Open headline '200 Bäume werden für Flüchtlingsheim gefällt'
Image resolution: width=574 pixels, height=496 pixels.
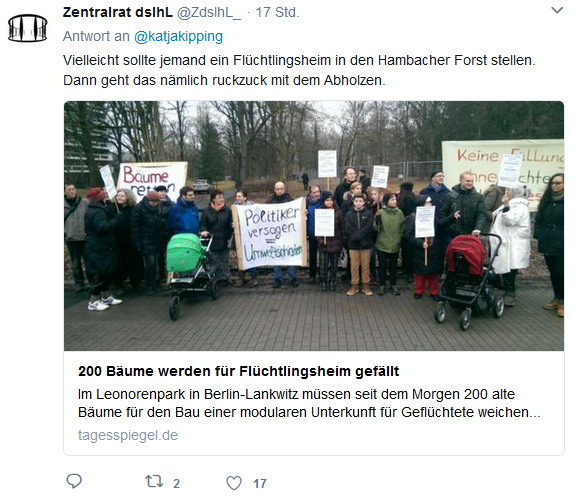coord(238,371)
